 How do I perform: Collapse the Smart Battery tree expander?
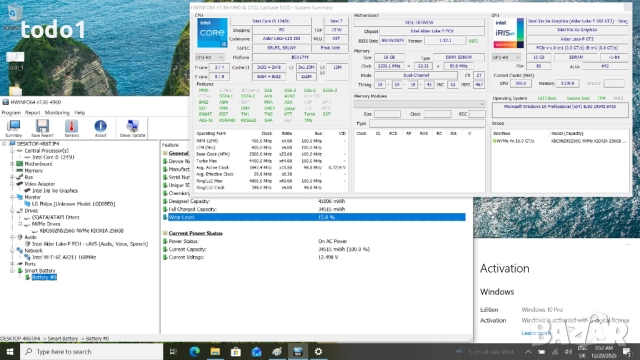click(x=12, y=271)
